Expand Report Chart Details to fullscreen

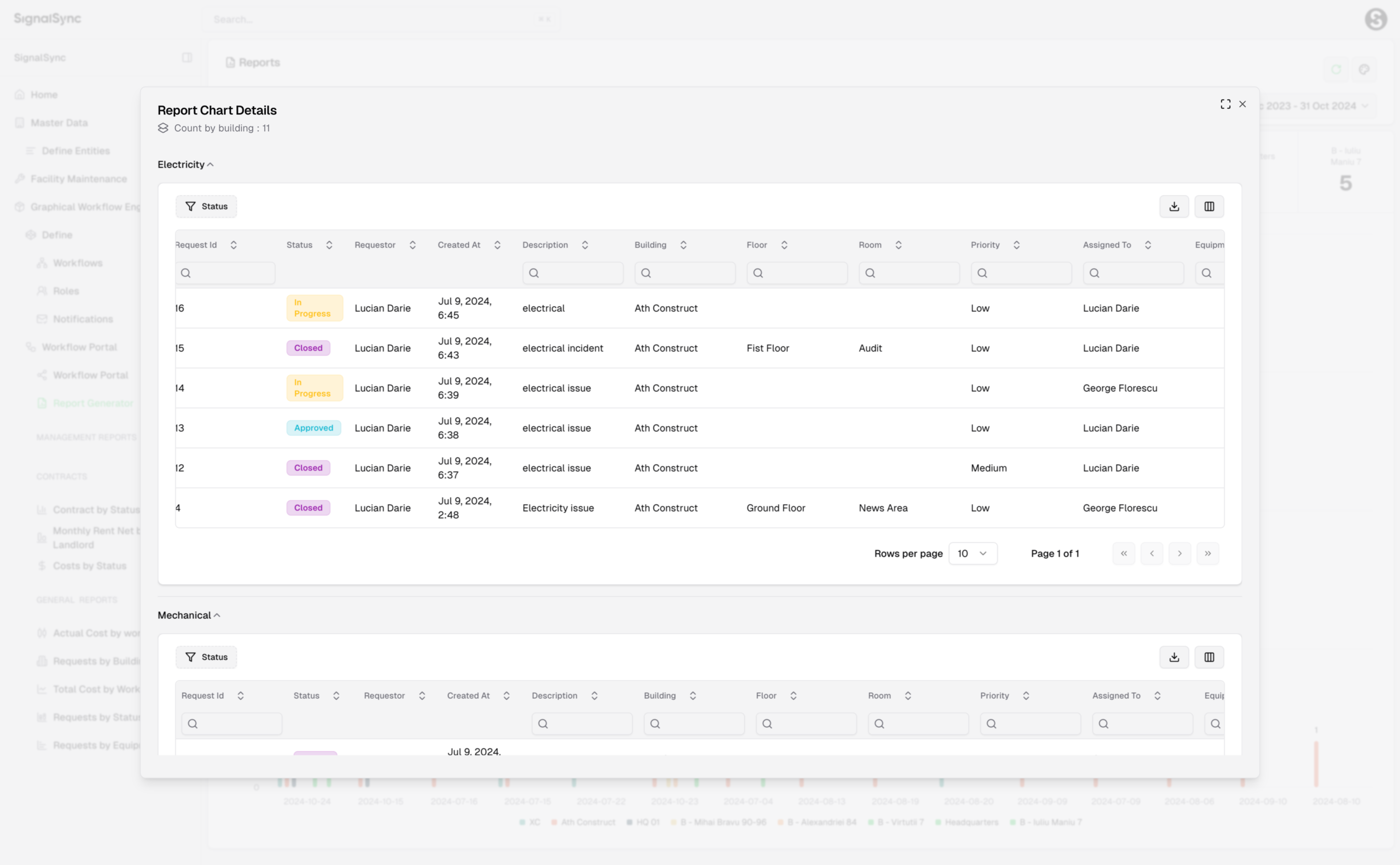click(x=1224, y=103)
